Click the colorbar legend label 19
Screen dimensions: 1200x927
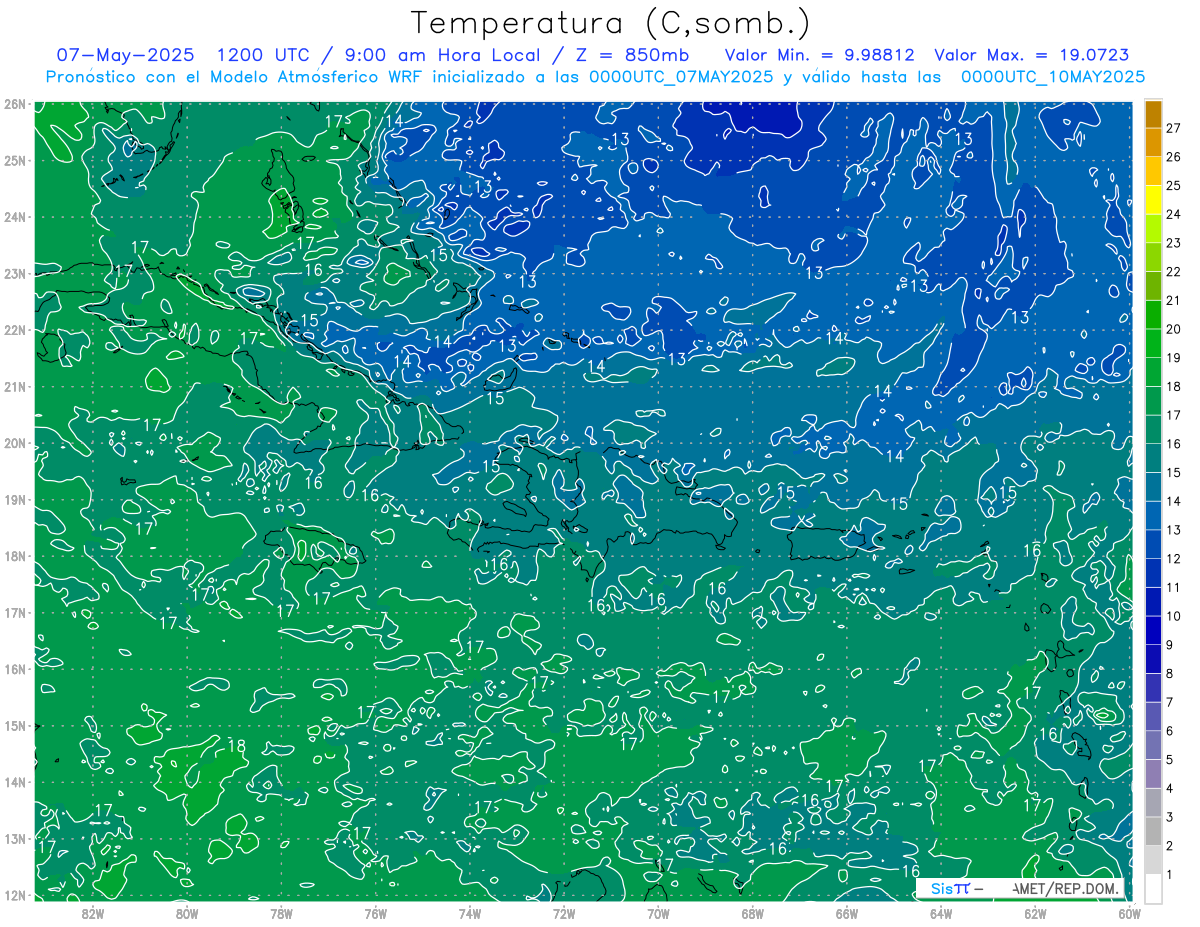1174,358
